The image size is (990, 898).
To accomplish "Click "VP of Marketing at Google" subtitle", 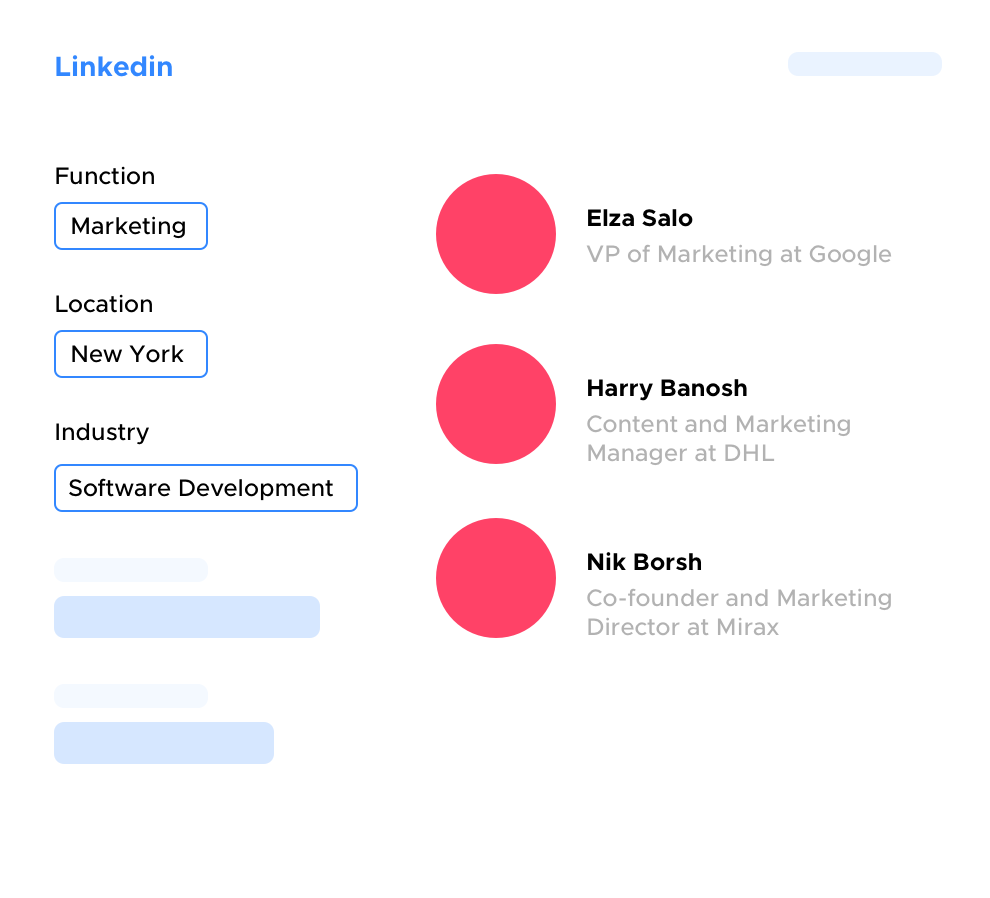I will click(738, 254).
